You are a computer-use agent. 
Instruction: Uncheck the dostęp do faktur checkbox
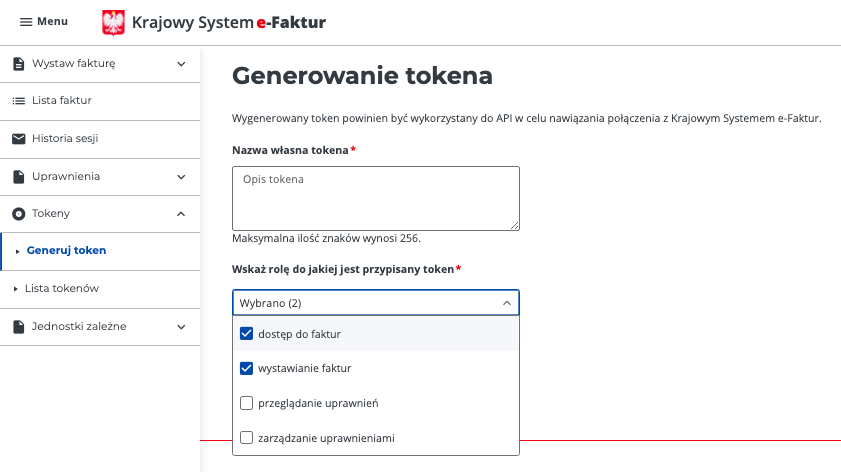point(246,334)
